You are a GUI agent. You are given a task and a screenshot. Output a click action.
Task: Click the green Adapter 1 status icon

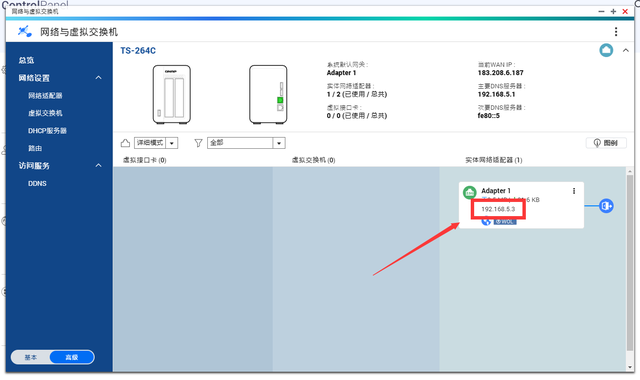[x=469, y=192]
